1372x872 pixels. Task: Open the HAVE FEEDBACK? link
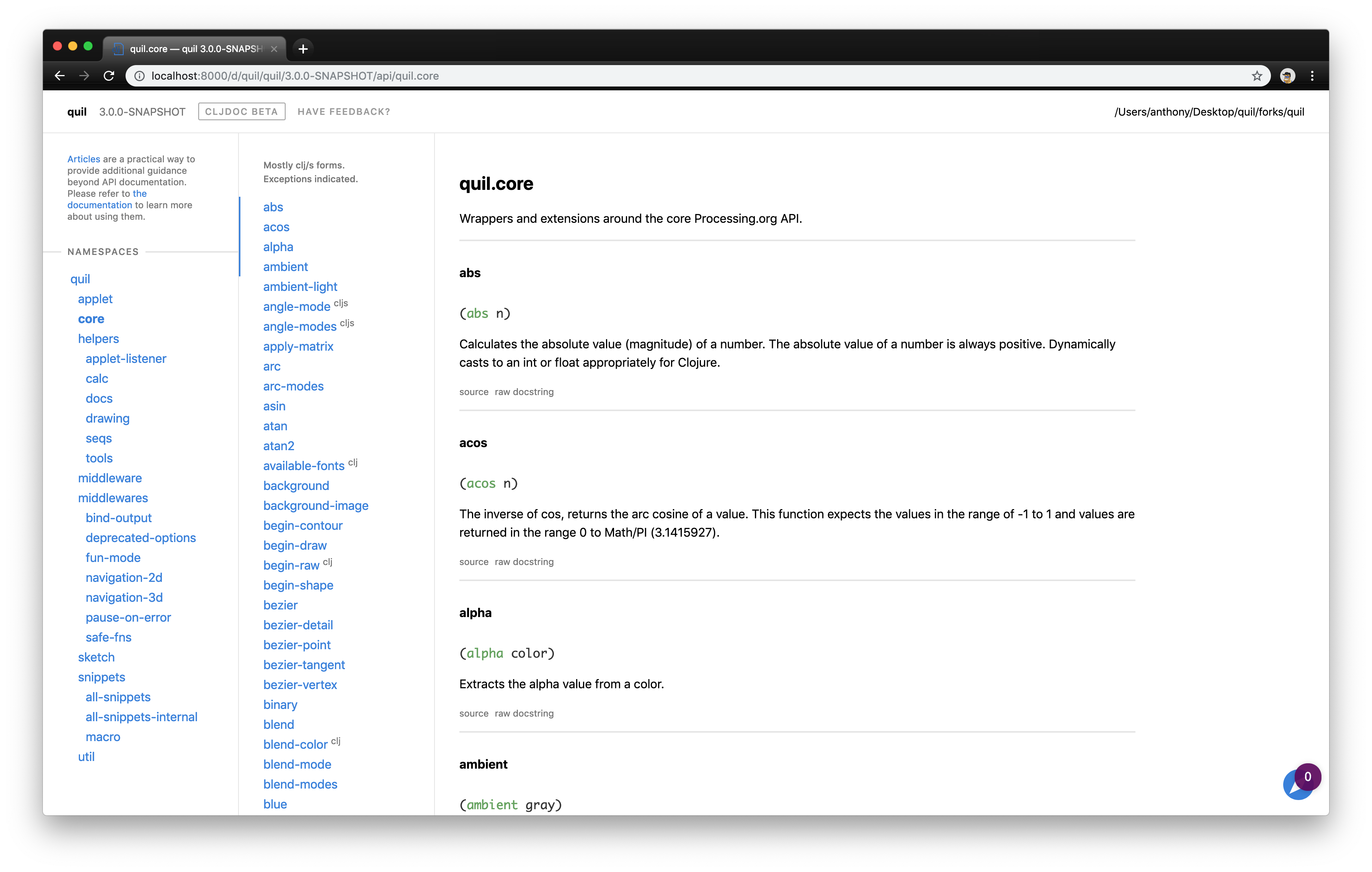pyautogui.click(x=343, y=111)
